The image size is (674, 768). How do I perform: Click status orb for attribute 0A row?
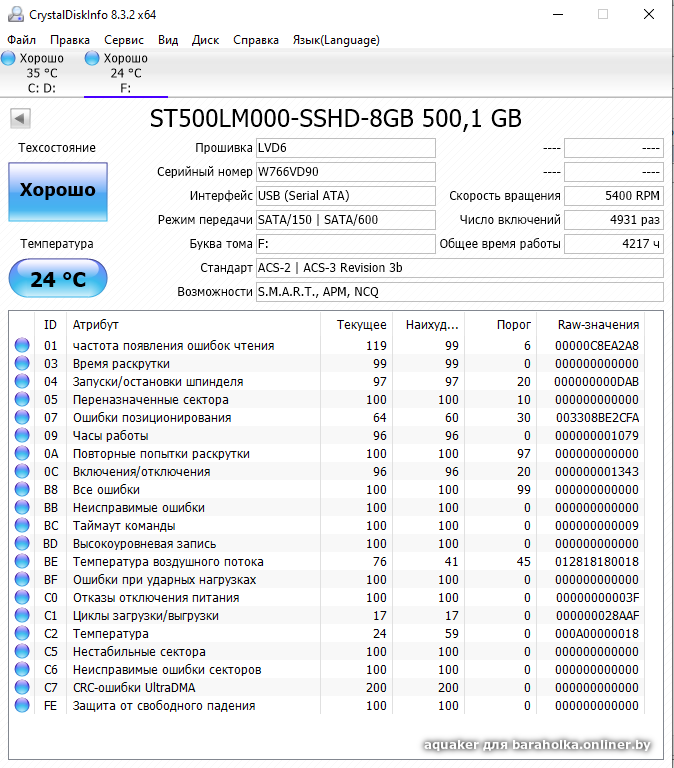pos(22,454)
